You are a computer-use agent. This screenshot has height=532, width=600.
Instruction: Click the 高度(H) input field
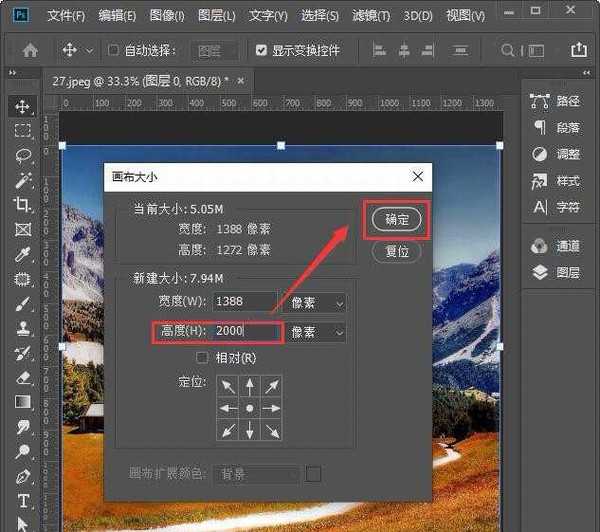click(245, 331)
